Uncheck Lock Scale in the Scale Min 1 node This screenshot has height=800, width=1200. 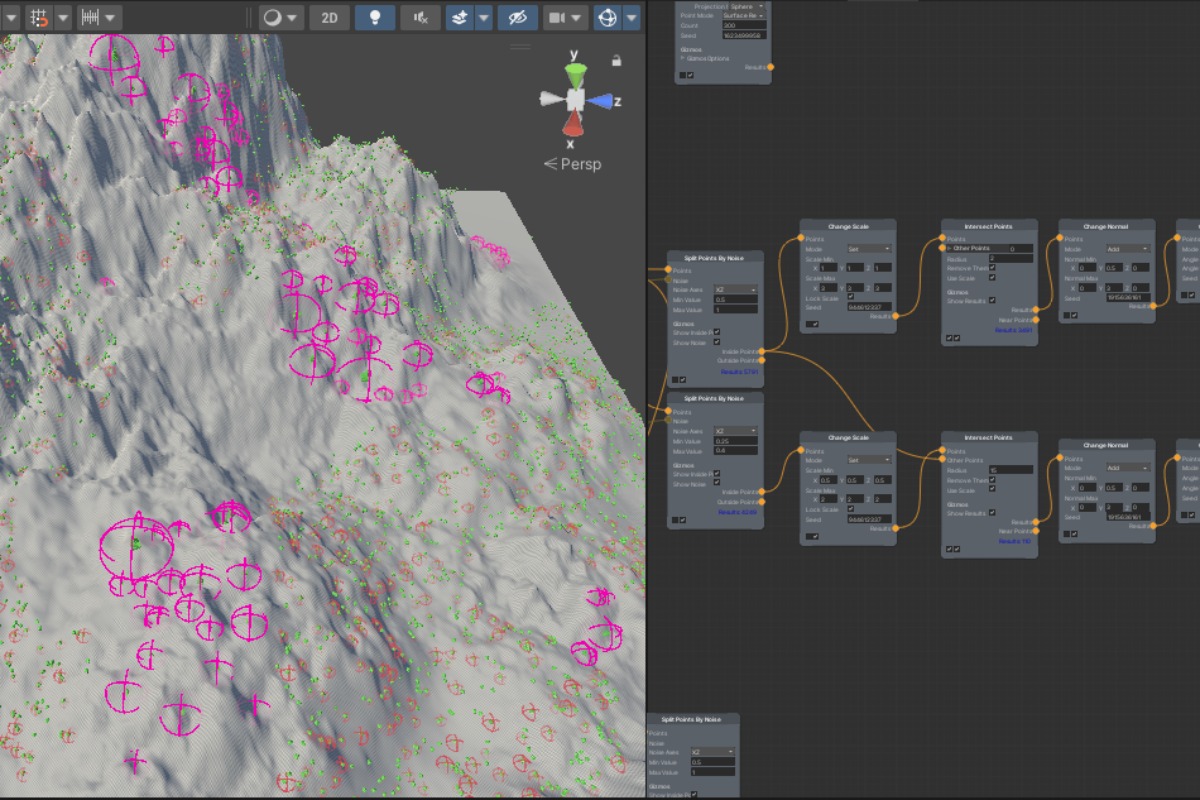[851, 297]
